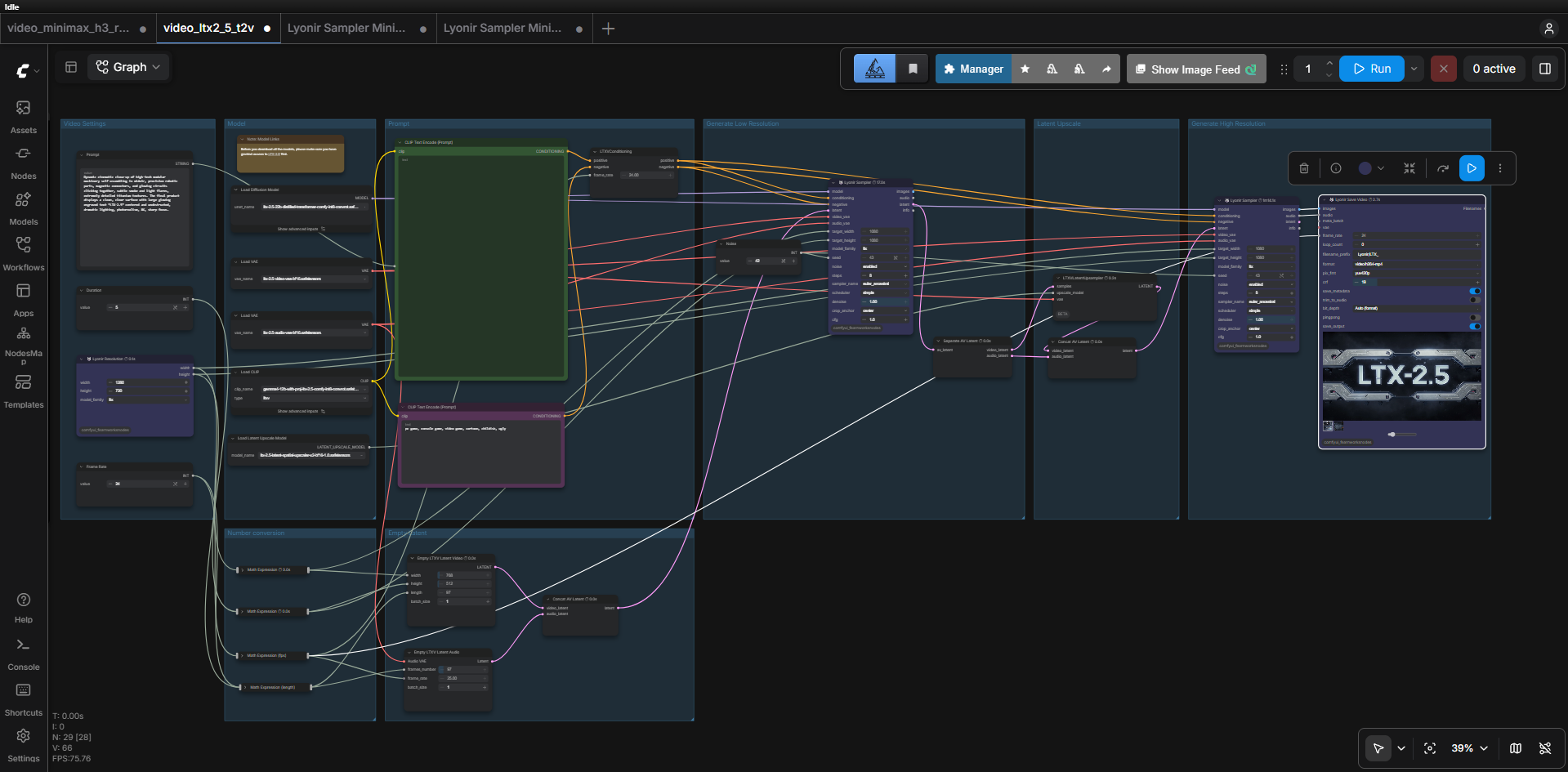Delete the selected node with the trash icon
Viewport: 1568px width, 772px height.
tap(1304, 168)
